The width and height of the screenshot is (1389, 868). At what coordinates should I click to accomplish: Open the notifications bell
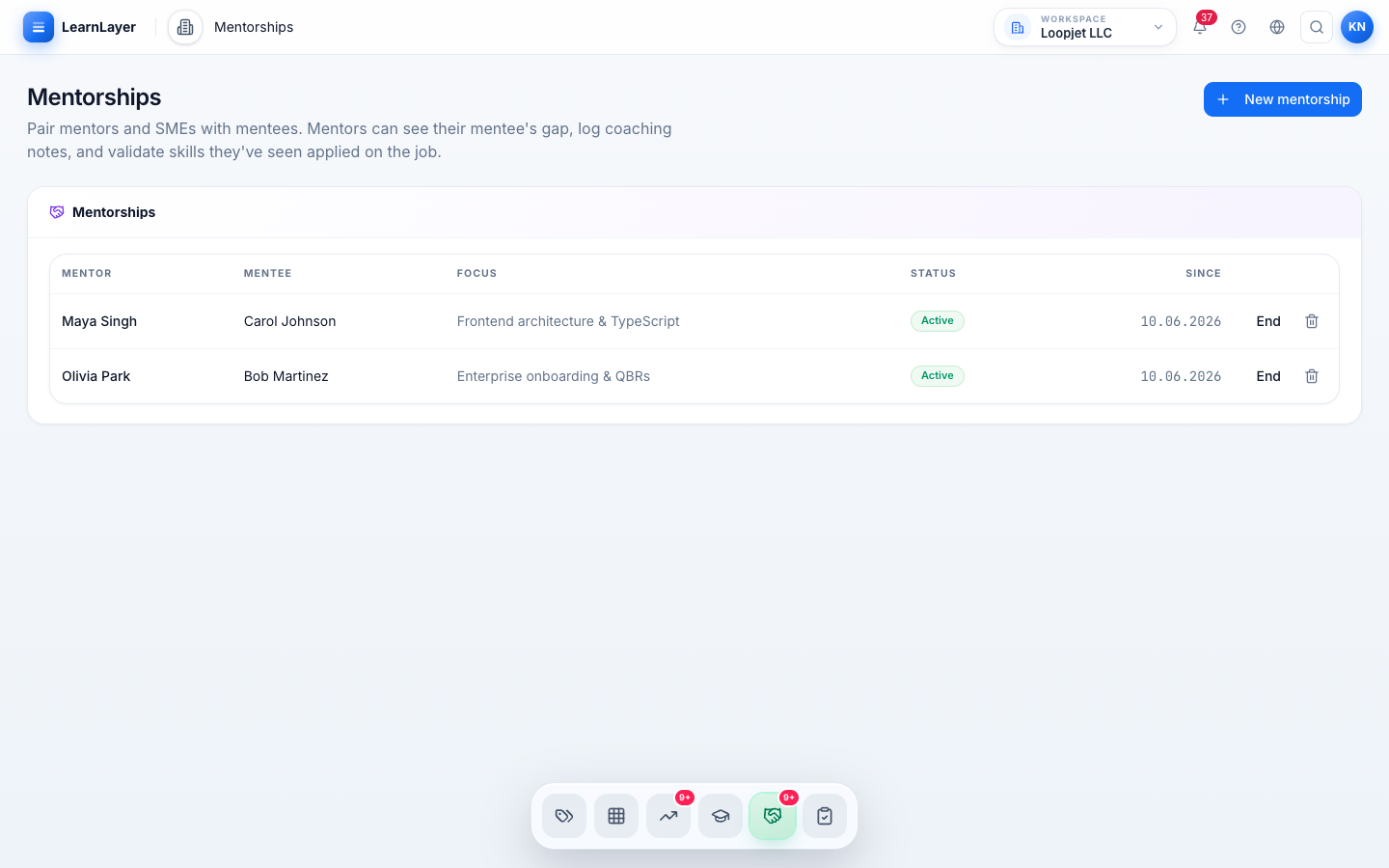(x=1200, y=27)
